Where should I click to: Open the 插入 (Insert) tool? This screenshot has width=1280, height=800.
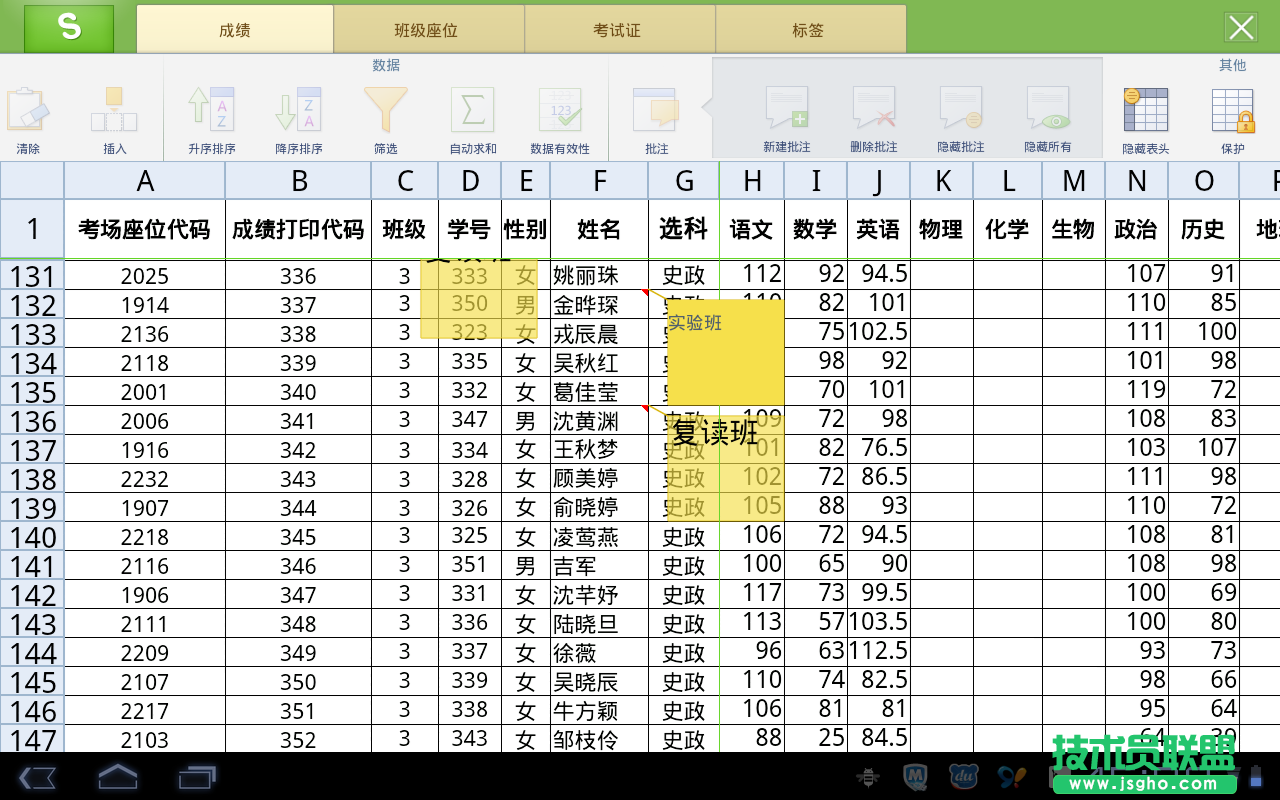[x=113, y=117]
